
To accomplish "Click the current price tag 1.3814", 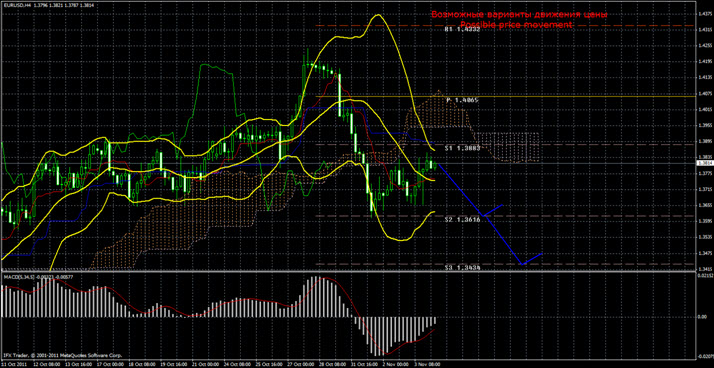I will point(705,163).
